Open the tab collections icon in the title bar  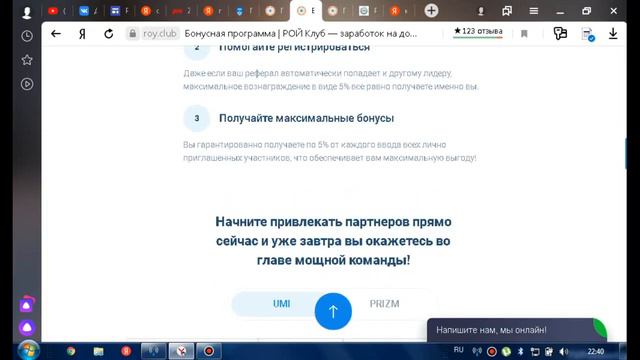pos(507,11)
